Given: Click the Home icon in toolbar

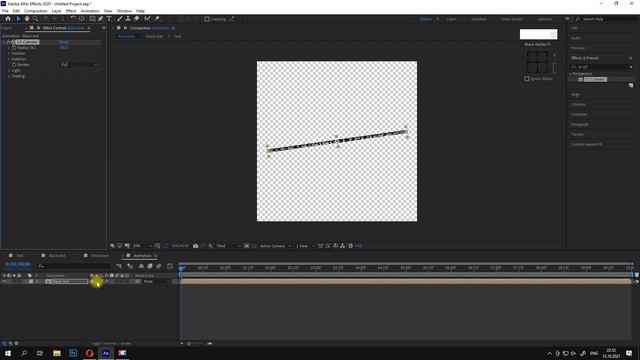Looking at the screenshot, I should (x=8, y=19).
